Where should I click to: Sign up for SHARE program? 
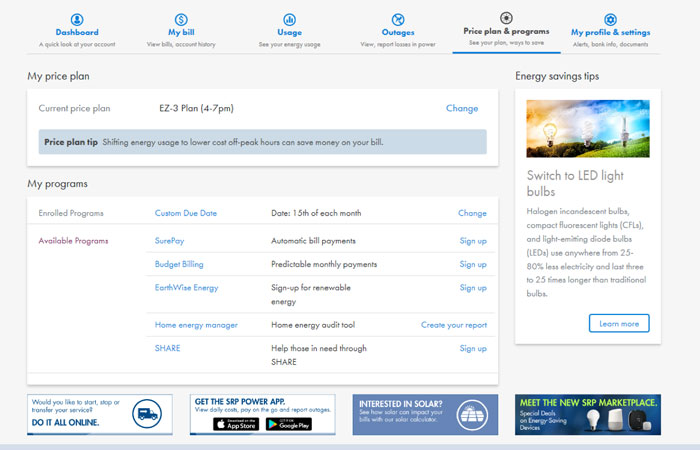click(473, 348)
